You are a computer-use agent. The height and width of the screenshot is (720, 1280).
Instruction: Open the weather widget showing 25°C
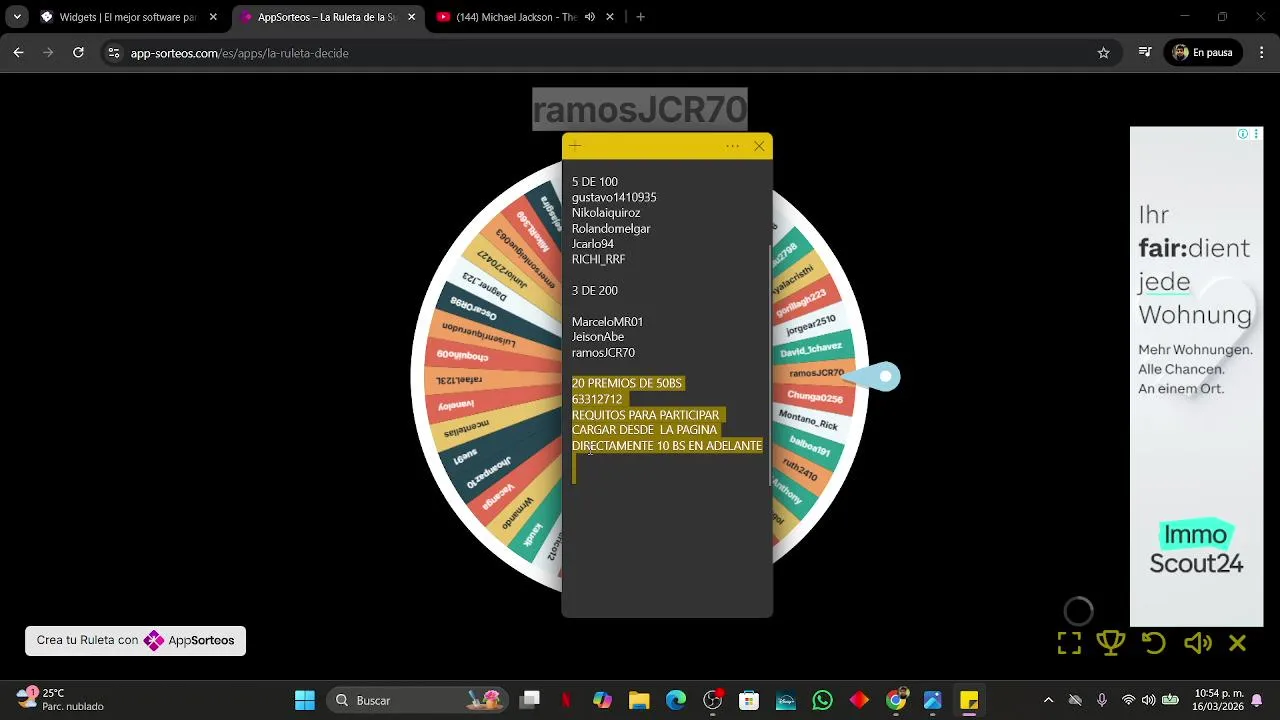point(62,700)
